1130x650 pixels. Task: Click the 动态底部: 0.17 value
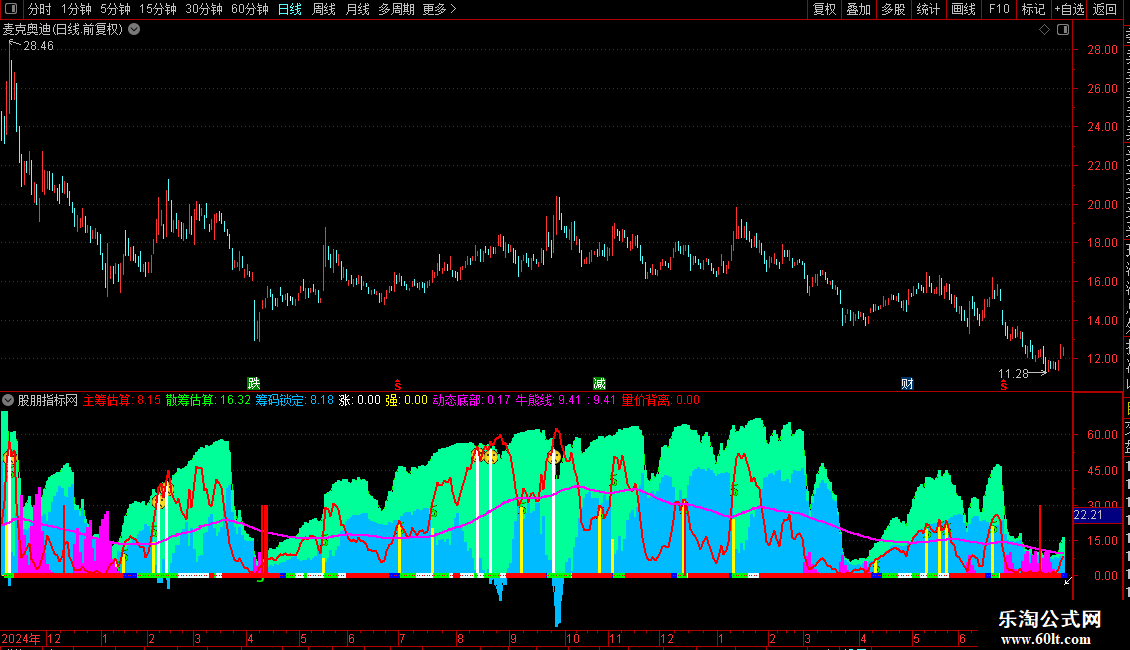(x=471, y=400)
